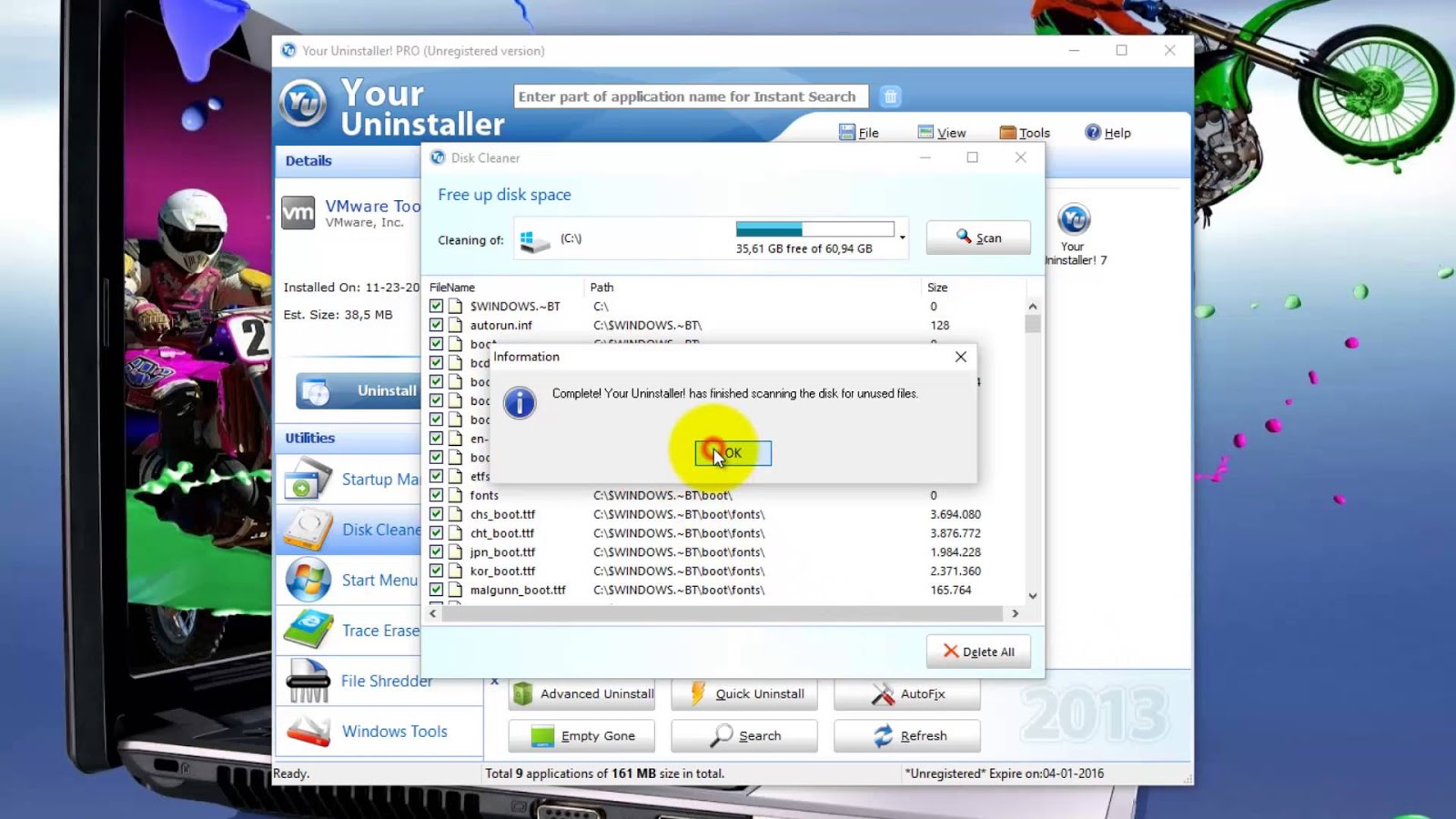Viewport: 1456px width, 819px height.
Task: Click the OK button in Information dialog
Action: click(733, 453)
